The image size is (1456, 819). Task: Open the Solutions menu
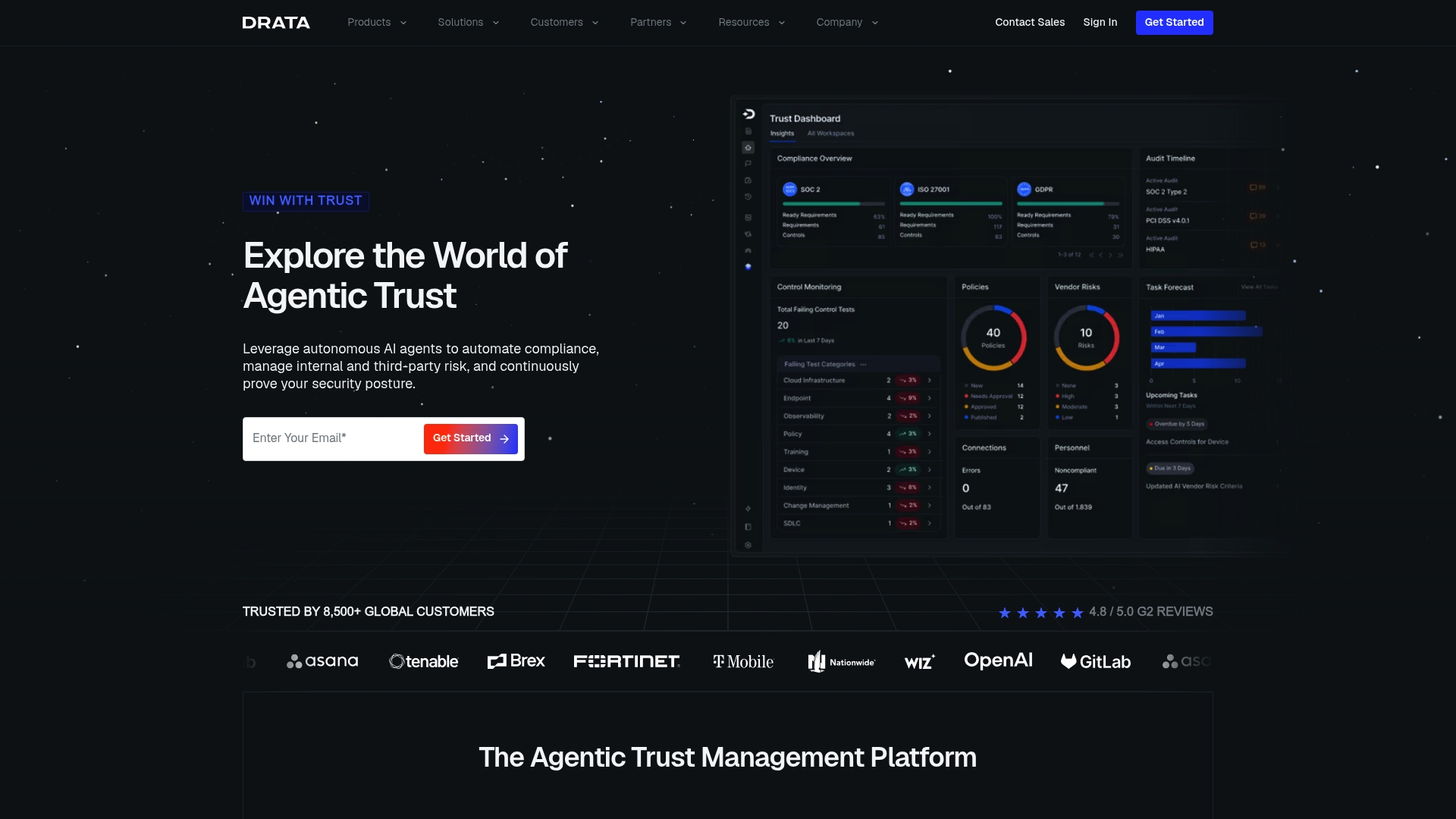(x=468, y=23)
